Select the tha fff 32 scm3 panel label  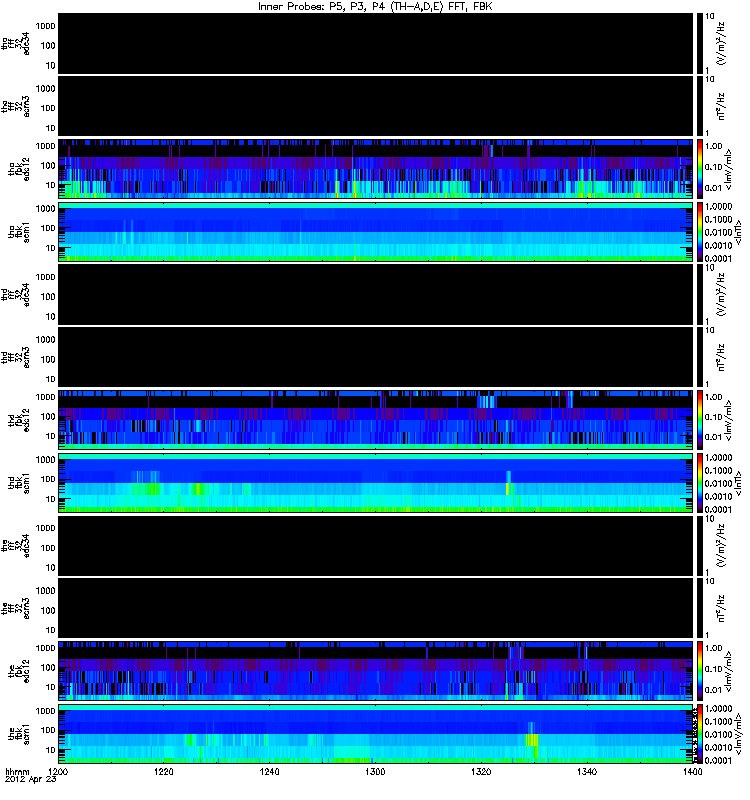point(16,107)
